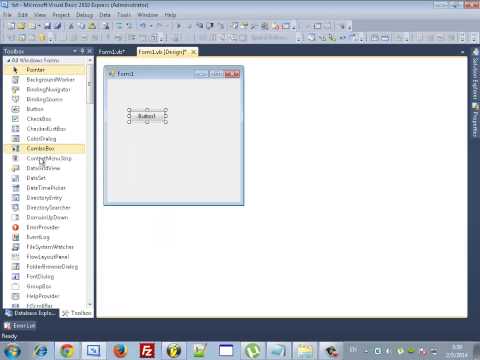Image resolution: width=480 pixels, height=360 pixels.
Task: Choose CheckedListBox from the Toolbox
Action: (45, 129)
